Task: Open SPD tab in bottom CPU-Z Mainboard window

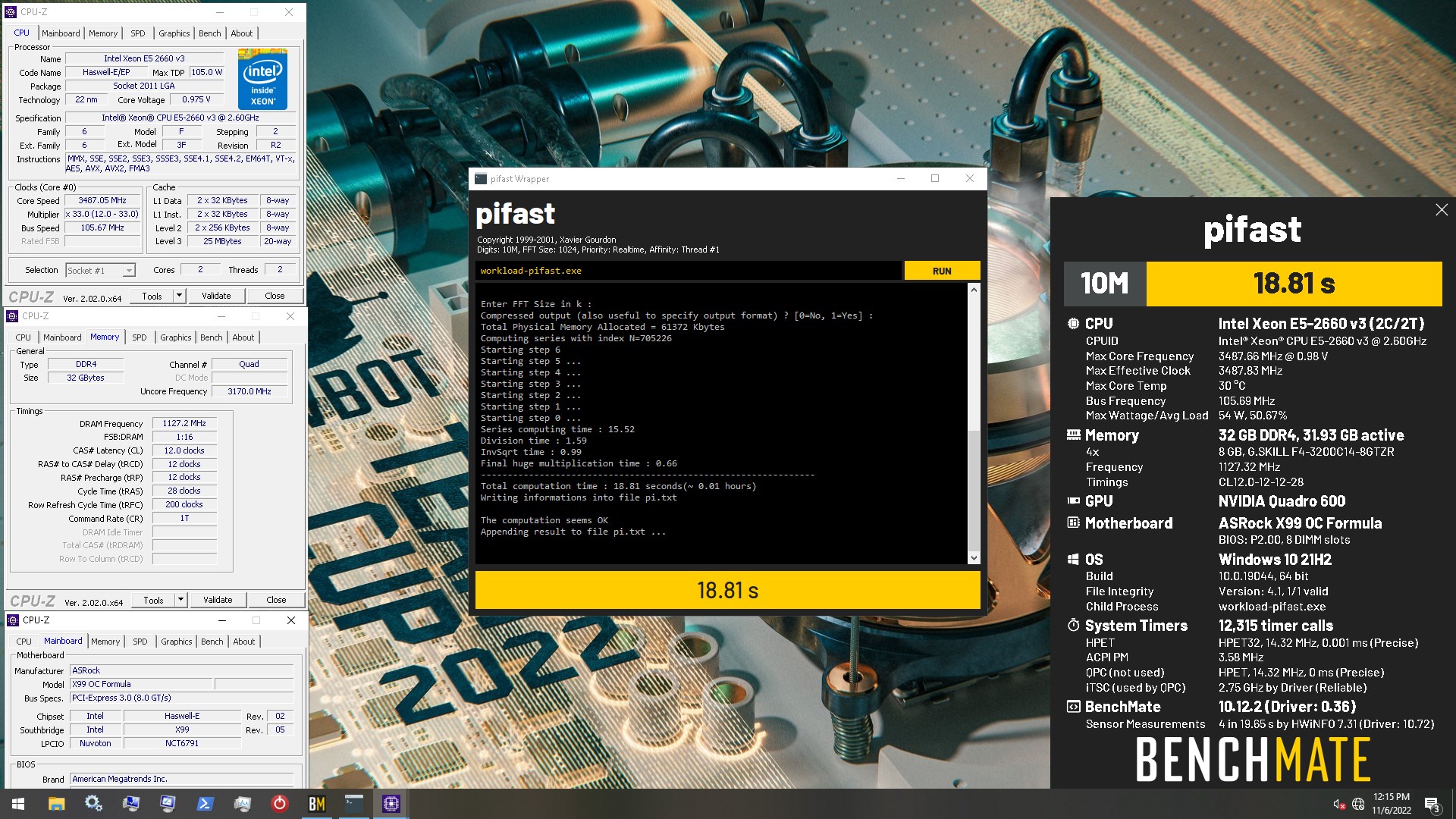Action: pos(140,642)
